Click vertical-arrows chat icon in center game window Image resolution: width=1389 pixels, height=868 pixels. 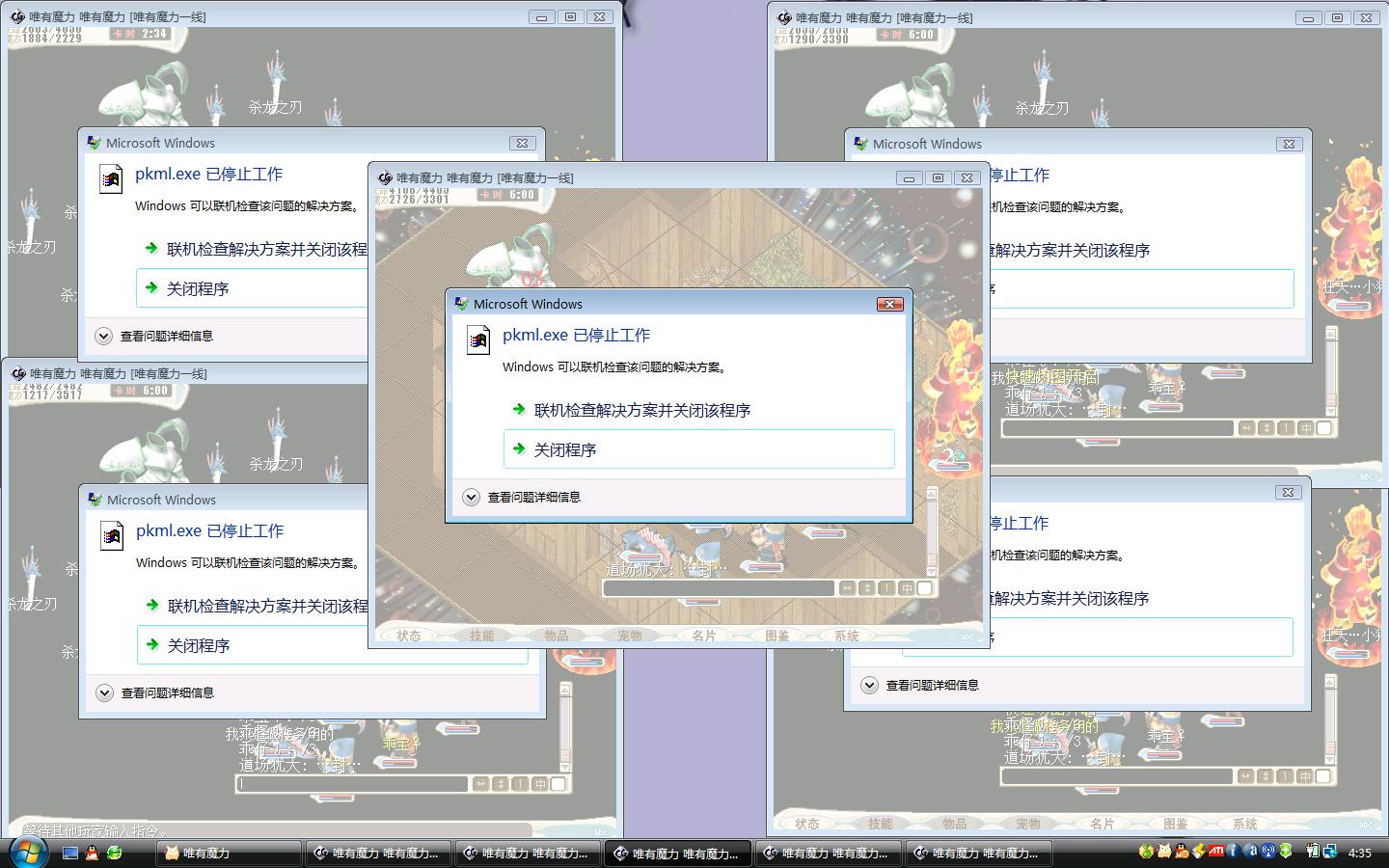coord(867,588)
